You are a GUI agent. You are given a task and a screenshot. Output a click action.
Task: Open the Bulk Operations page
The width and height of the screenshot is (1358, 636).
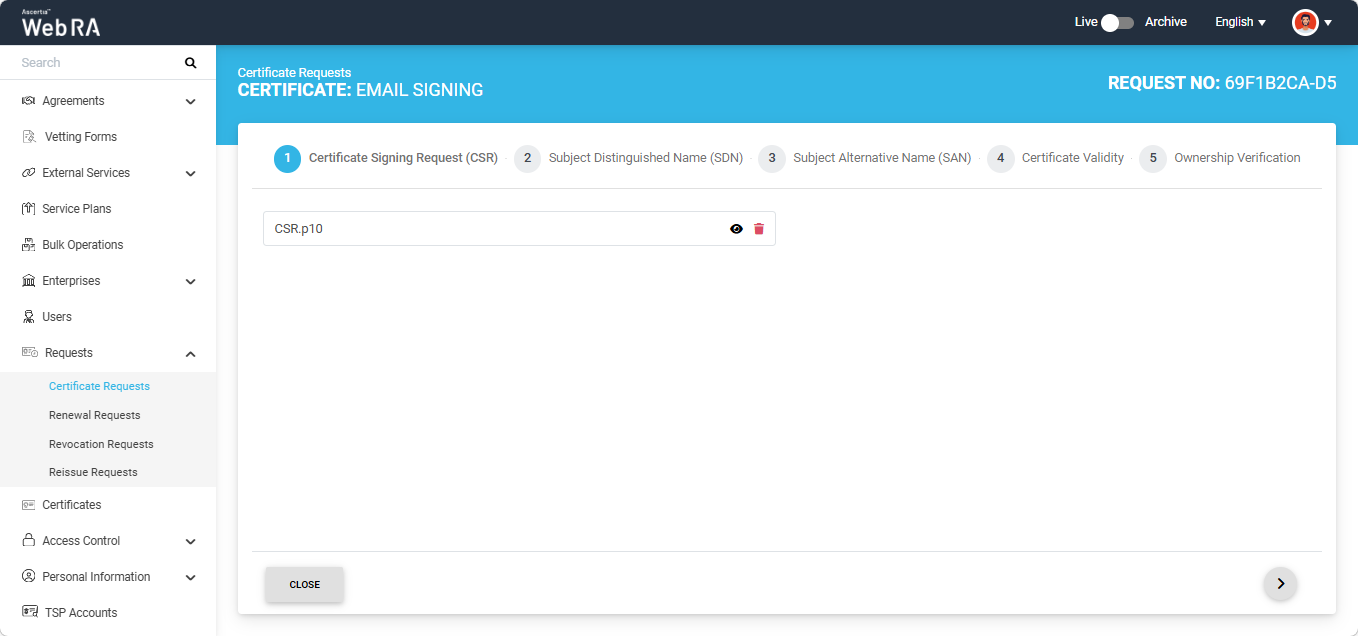[x=83, y=245]
